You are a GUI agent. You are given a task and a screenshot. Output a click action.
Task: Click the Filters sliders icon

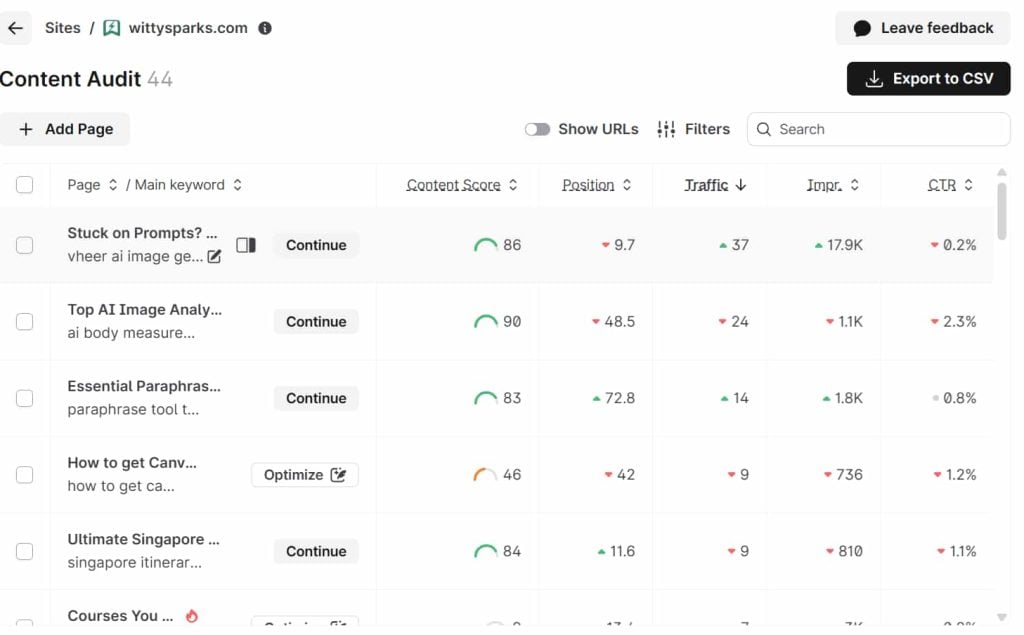[x=666, y=129]
